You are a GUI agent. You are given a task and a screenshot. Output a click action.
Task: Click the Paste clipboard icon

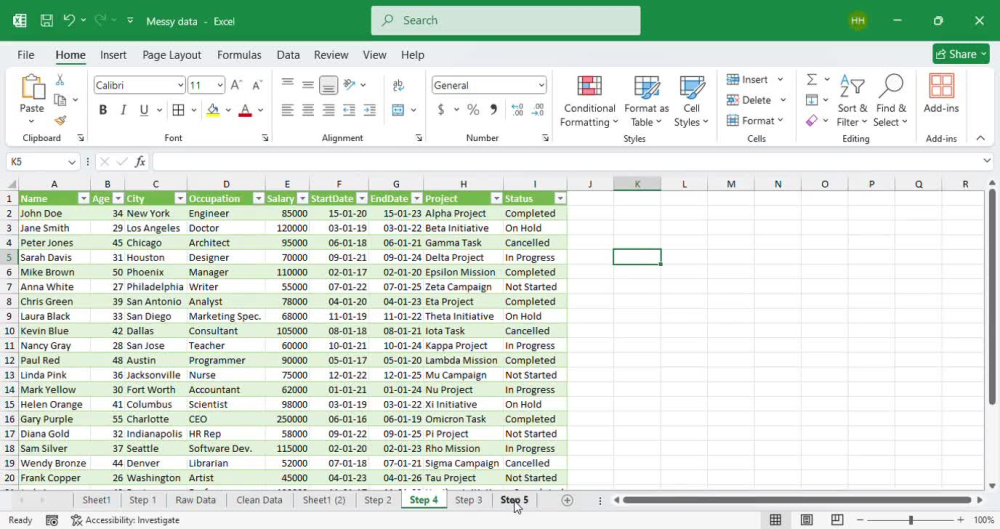pos(32,87)
